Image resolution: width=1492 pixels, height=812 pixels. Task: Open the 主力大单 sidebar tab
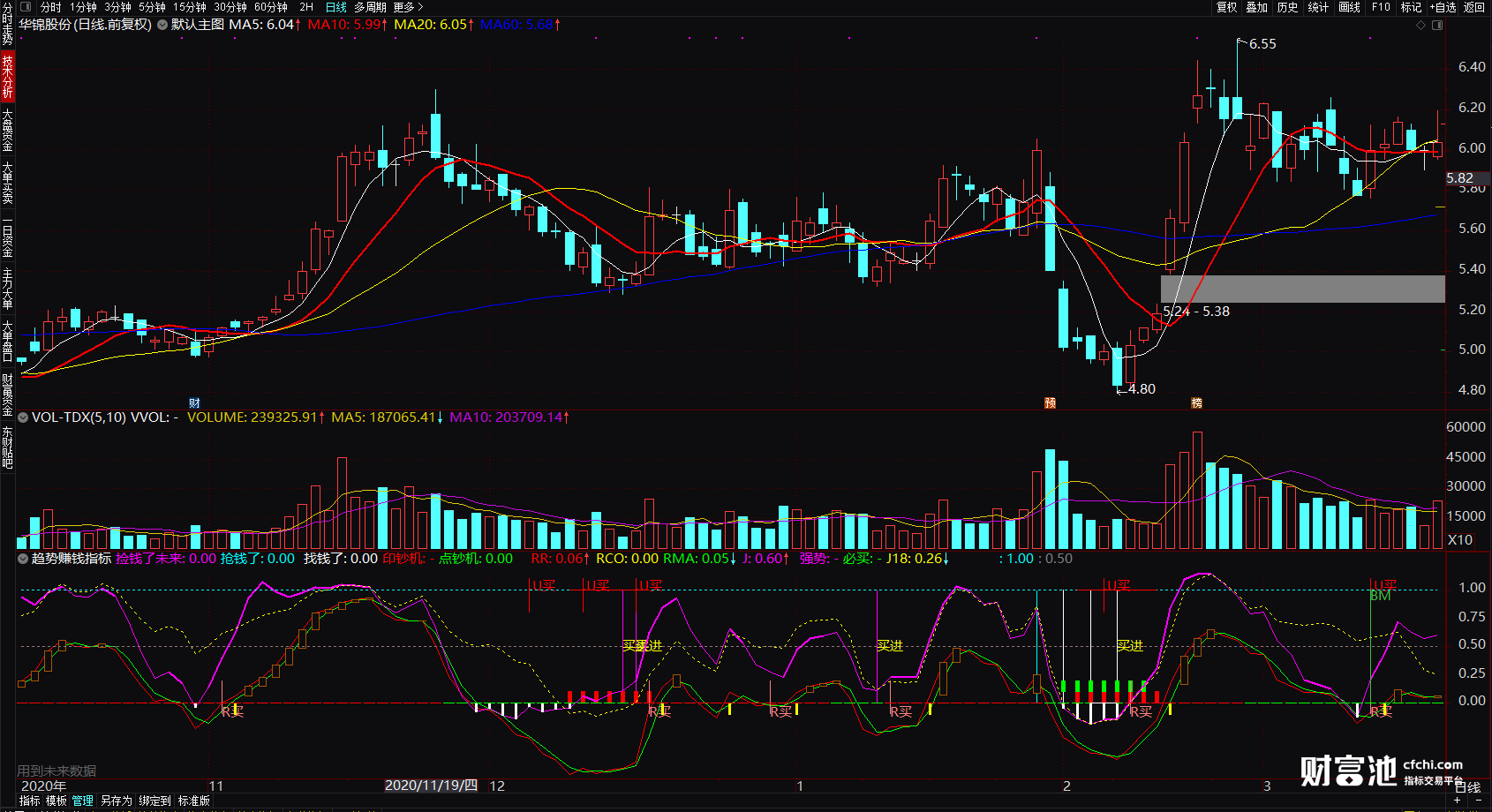[7, 289]
